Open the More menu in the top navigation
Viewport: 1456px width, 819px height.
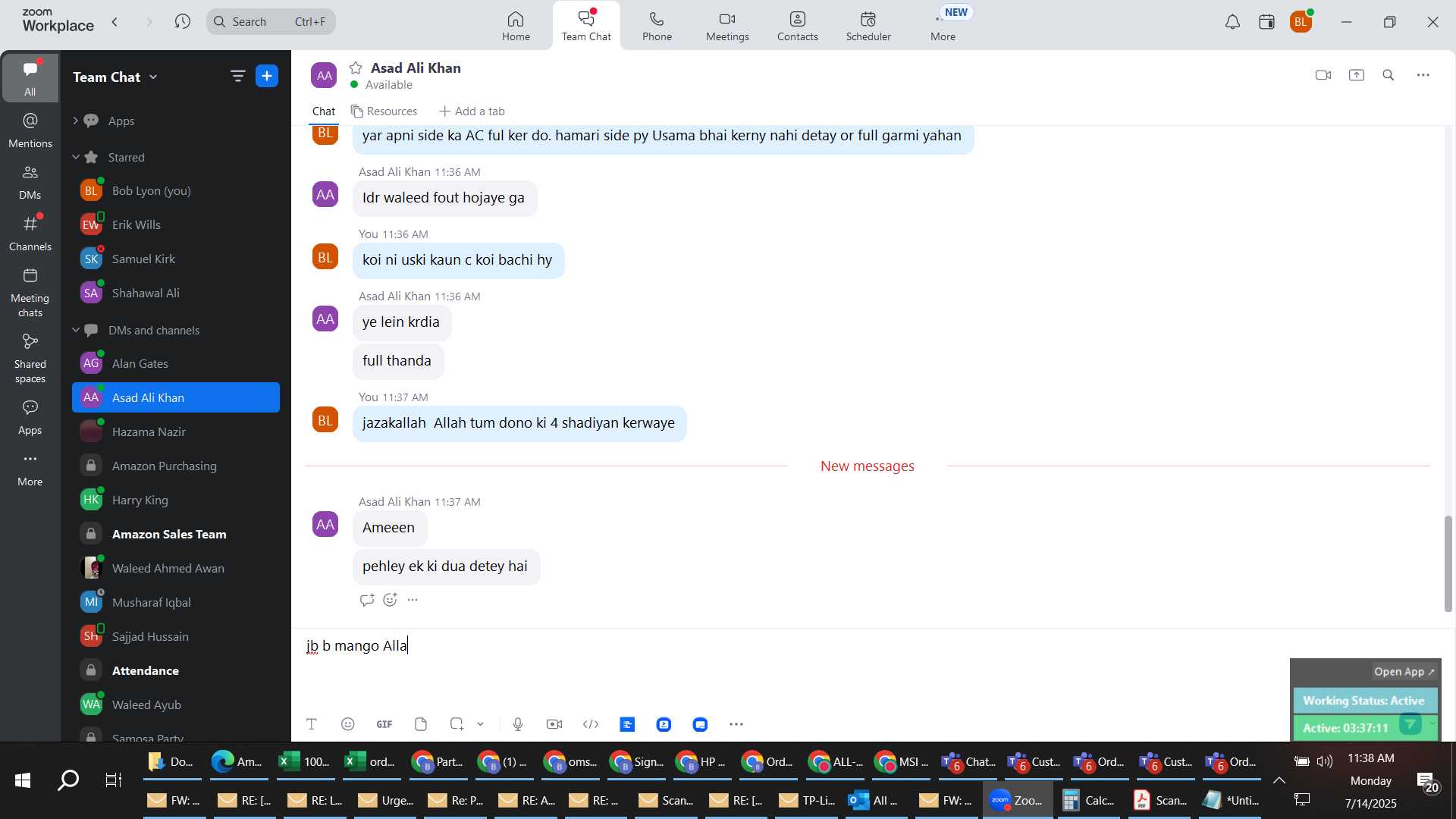(x=943, y=26)
